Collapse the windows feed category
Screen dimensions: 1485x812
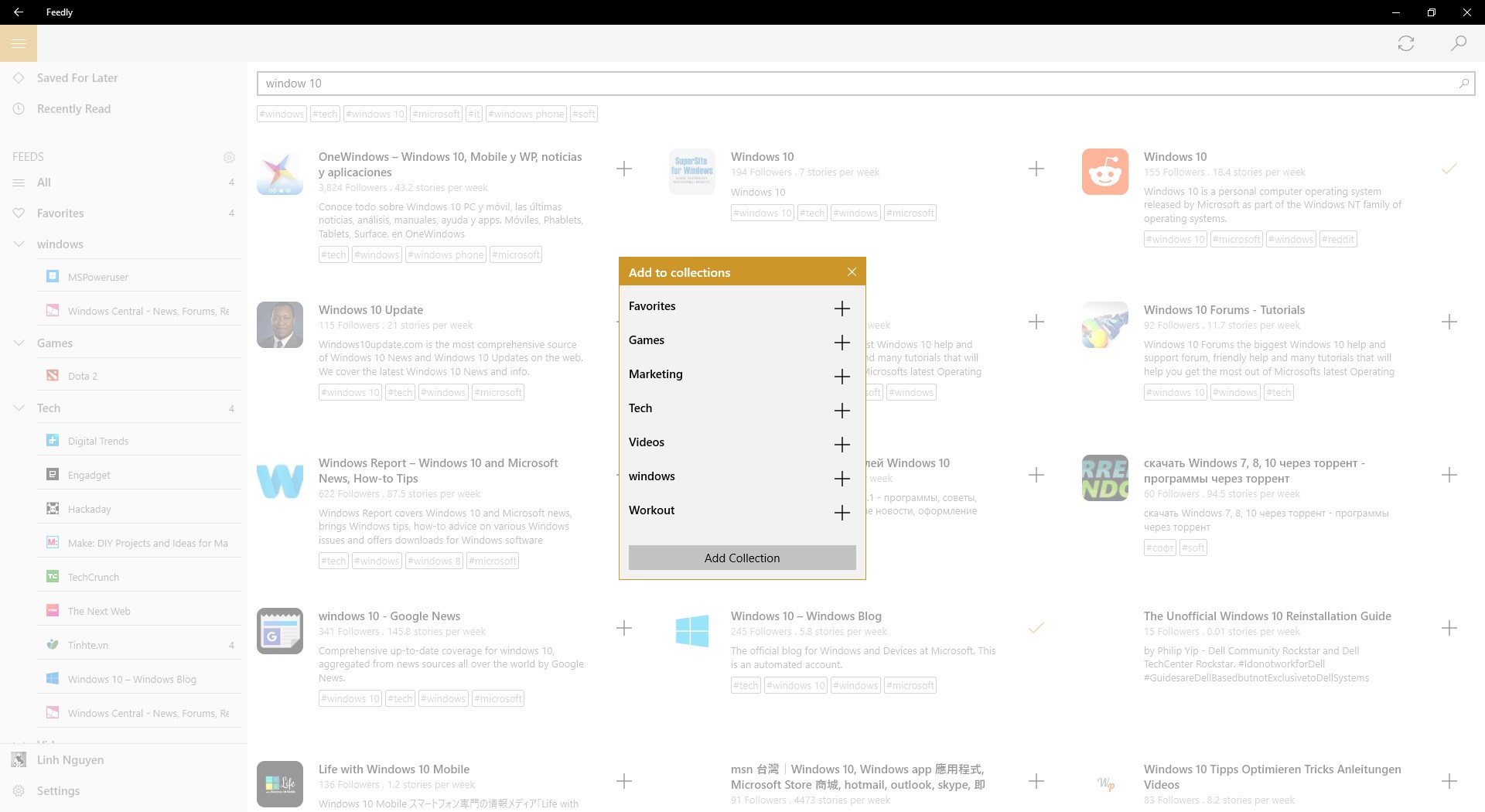tap(19, 244)
